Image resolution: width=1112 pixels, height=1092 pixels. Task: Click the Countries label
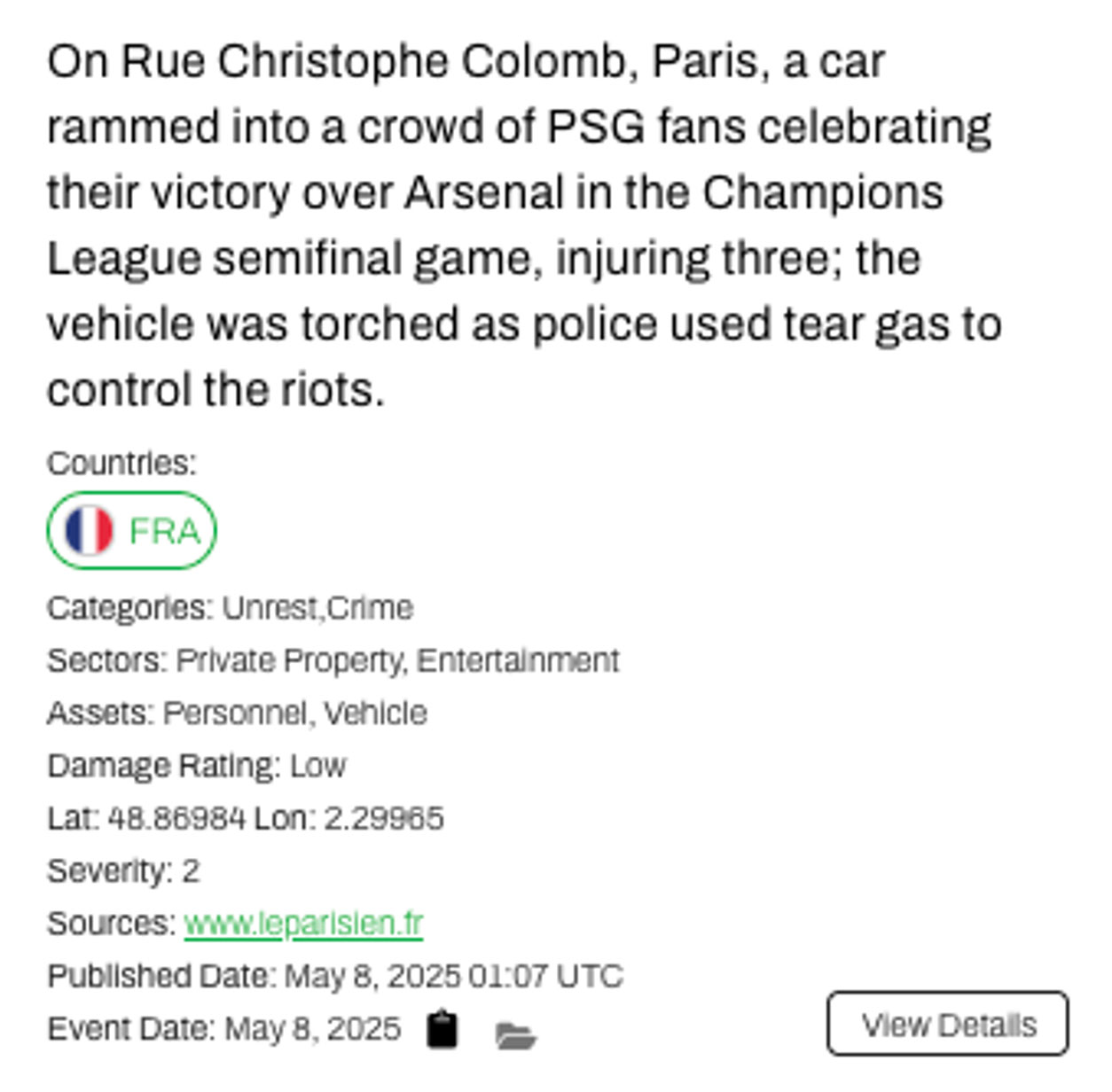121,464
